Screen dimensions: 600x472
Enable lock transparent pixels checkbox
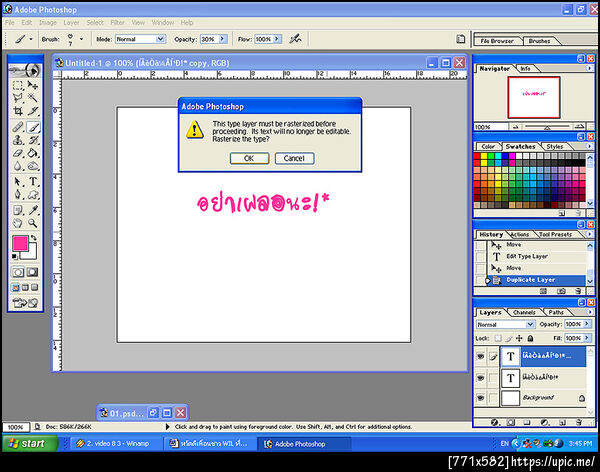tap(498, 338)
